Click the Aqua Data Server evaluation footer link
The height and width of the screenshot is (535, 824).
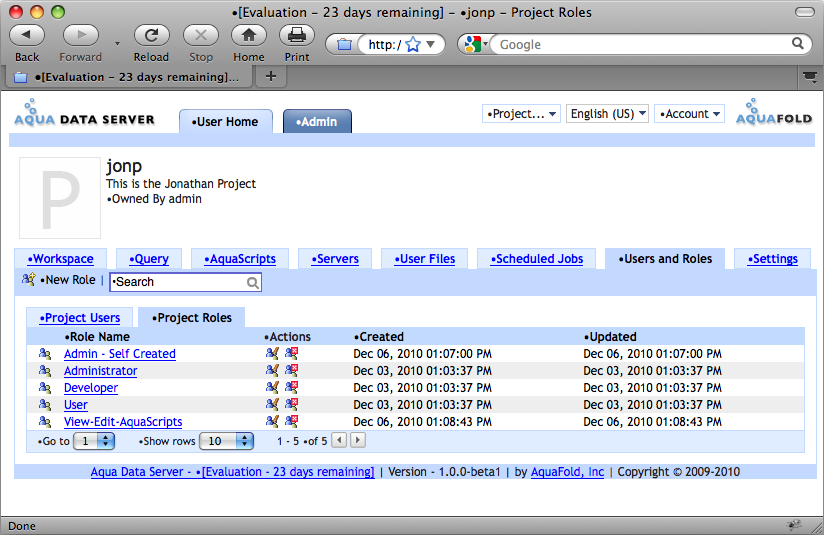(232, 471)
